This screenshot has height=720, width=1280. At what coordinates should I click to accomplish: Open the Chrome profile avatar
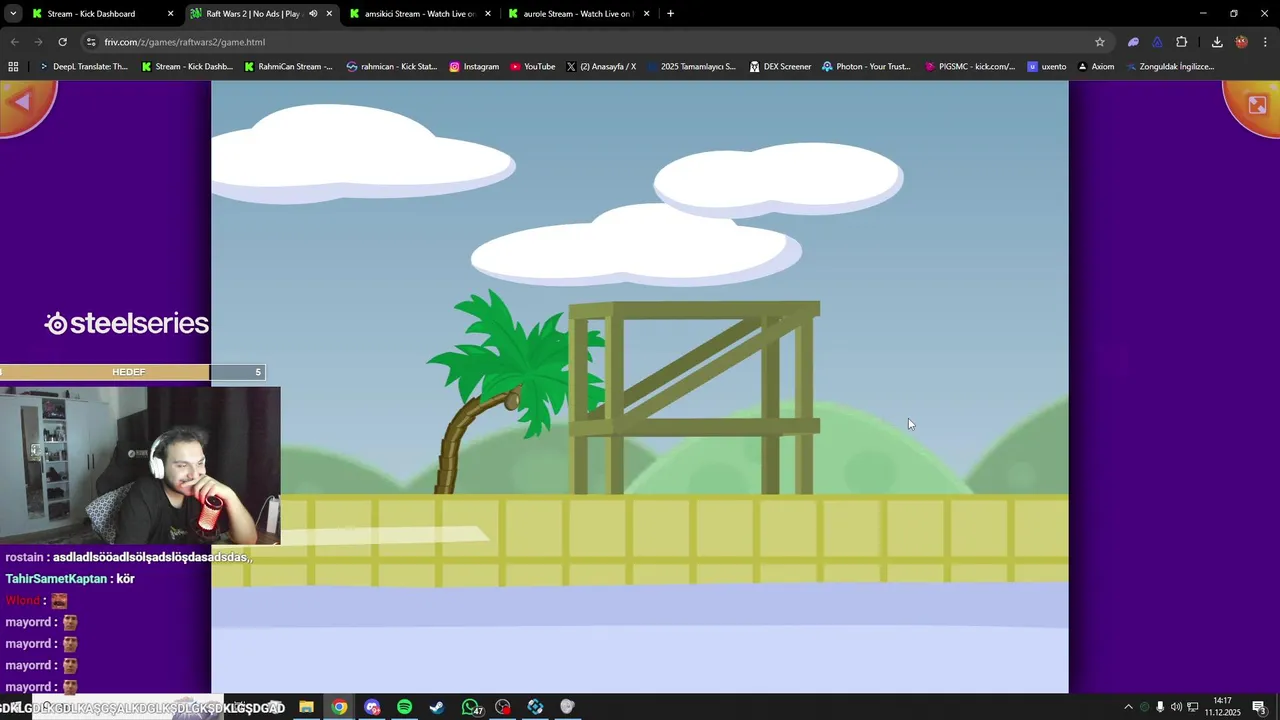(x=1241, y=42)
